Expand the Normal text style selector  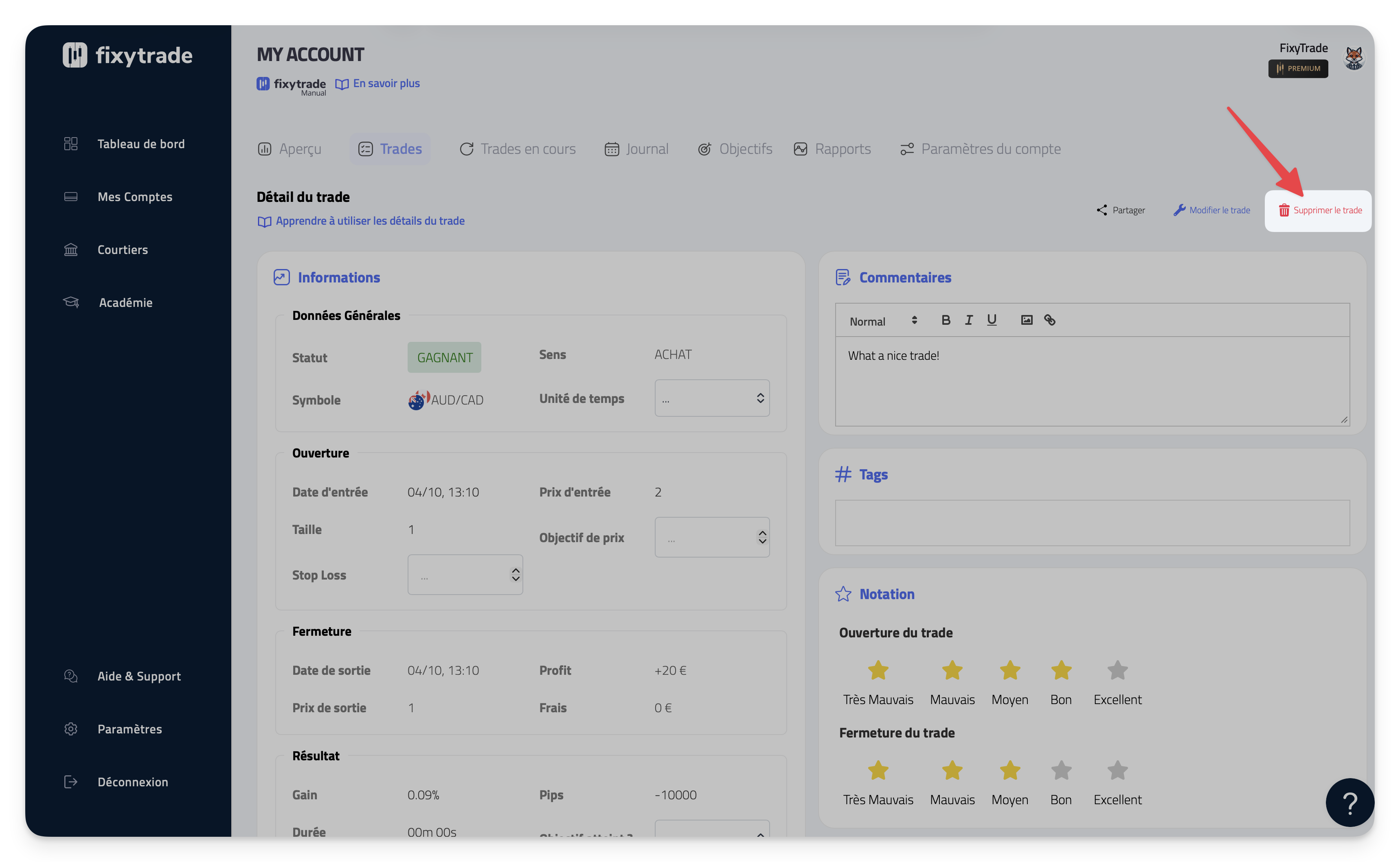(883, 321)
